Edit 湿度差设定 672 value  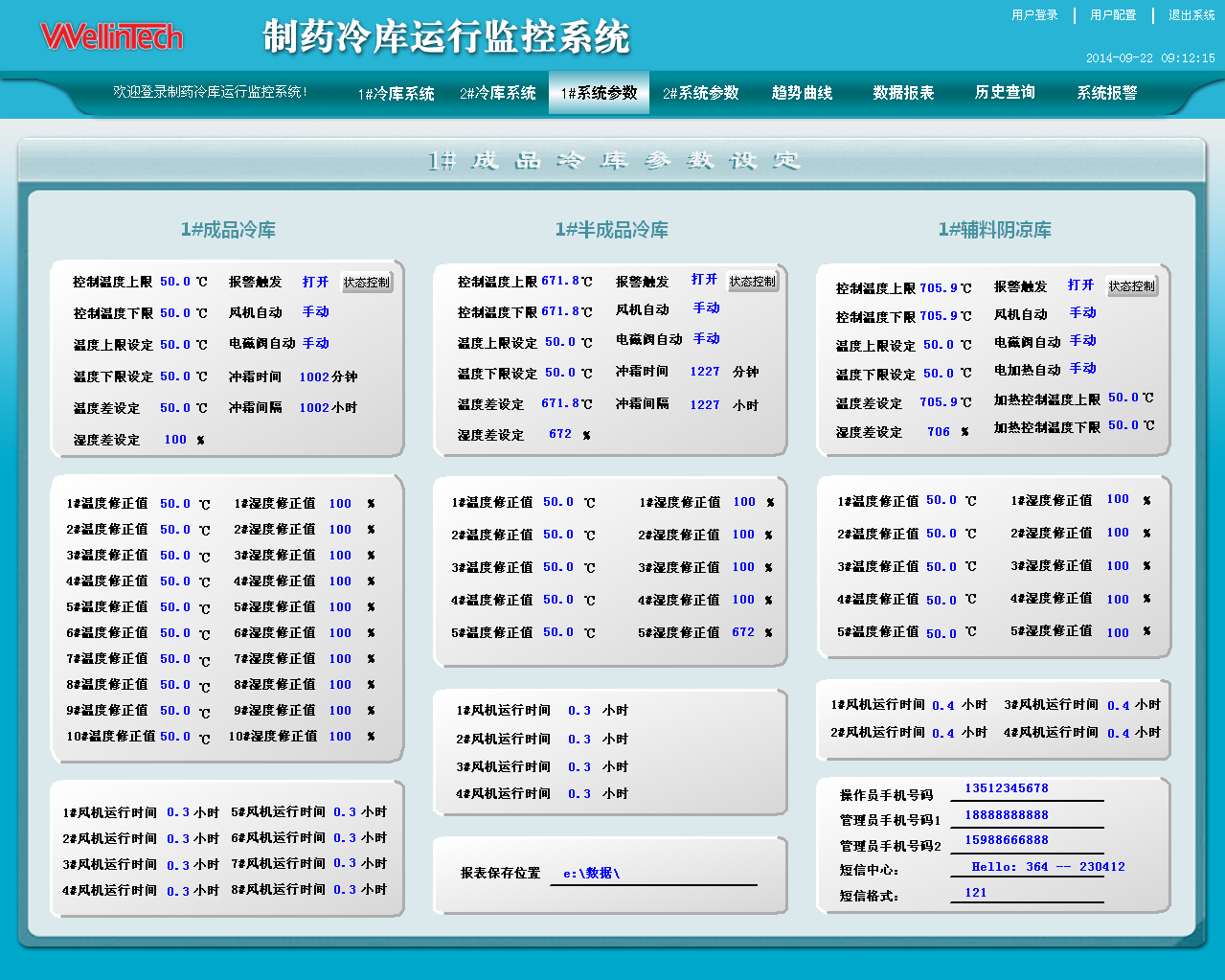tap(560, 434)
